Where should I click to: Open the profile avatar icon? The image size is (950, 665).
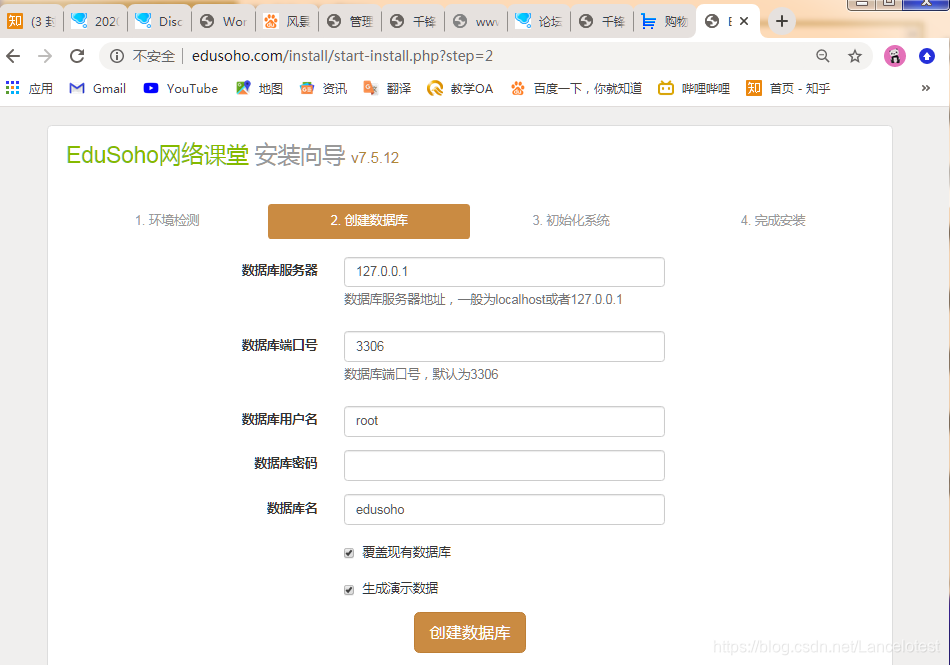894,56
